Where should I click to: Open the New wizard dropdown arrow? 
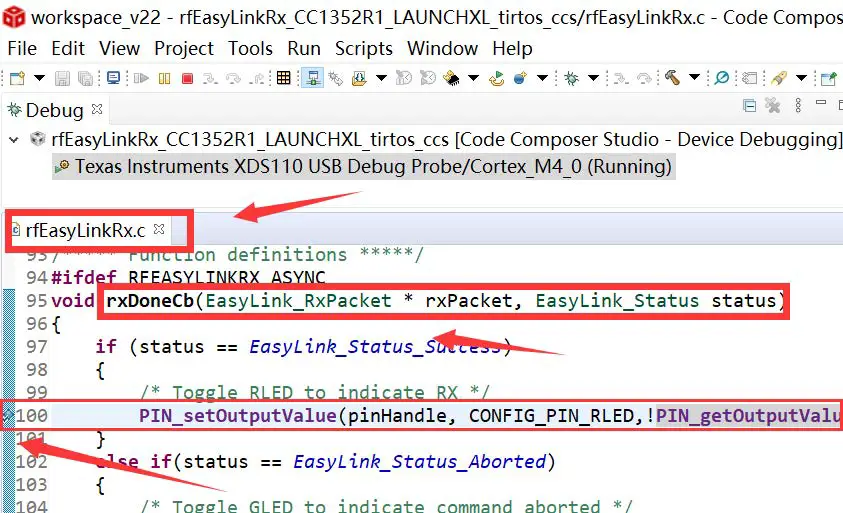(x=39, y=79)
